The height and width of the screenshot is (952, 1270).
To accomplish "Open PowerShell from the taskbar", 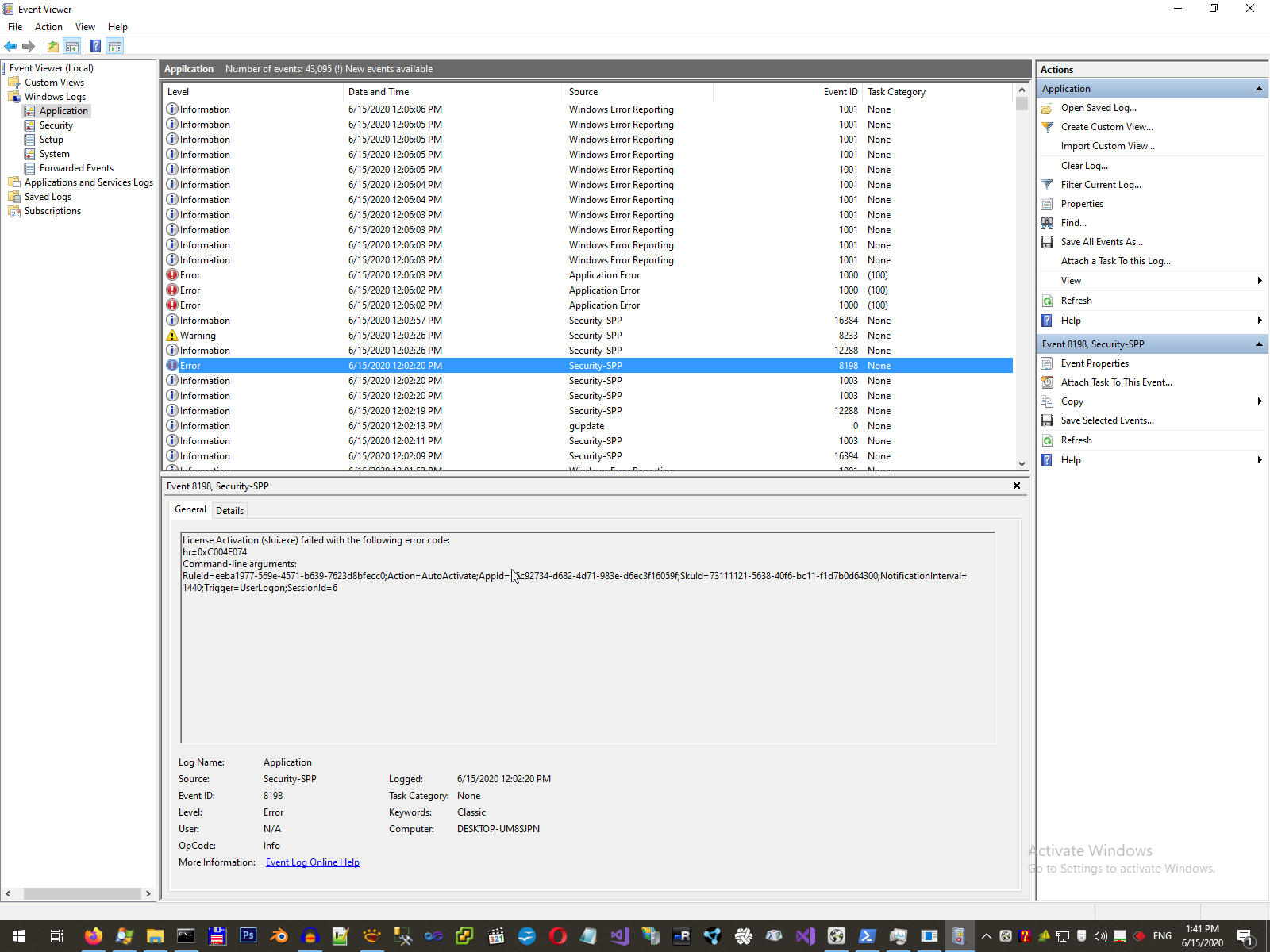I will pyautogui.click(x=867, y=936).
